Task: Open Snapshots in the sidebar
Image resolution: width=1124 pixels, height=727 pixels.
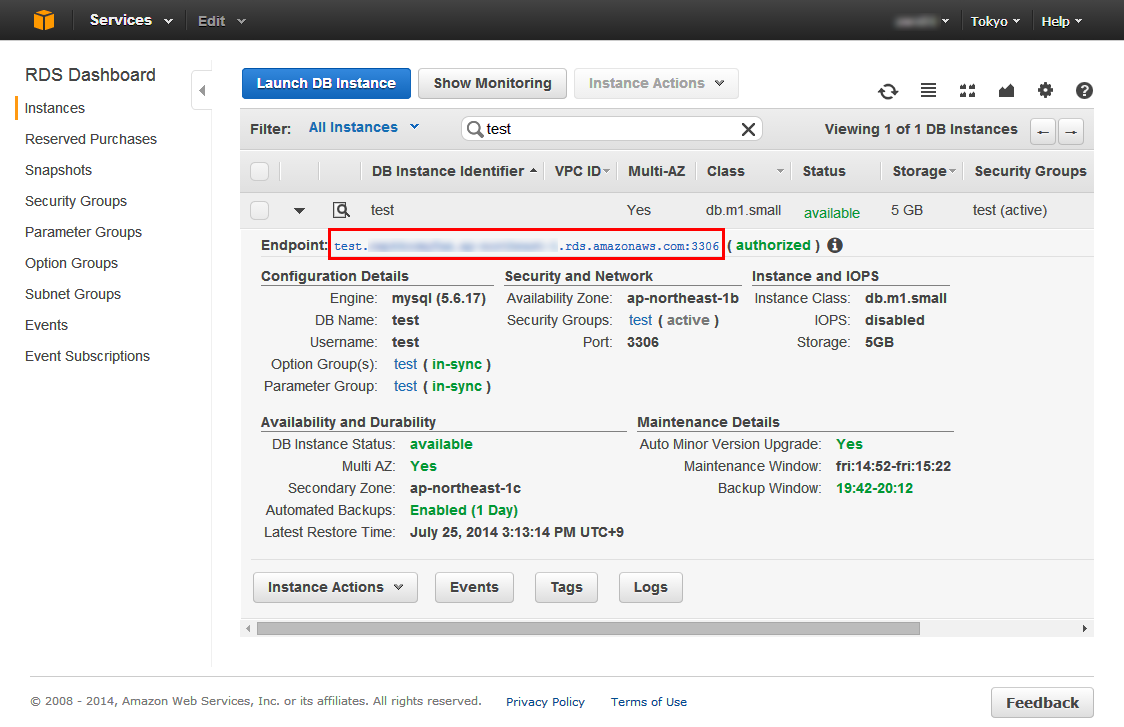Action: pyautogui.click(x=58, y=170)
